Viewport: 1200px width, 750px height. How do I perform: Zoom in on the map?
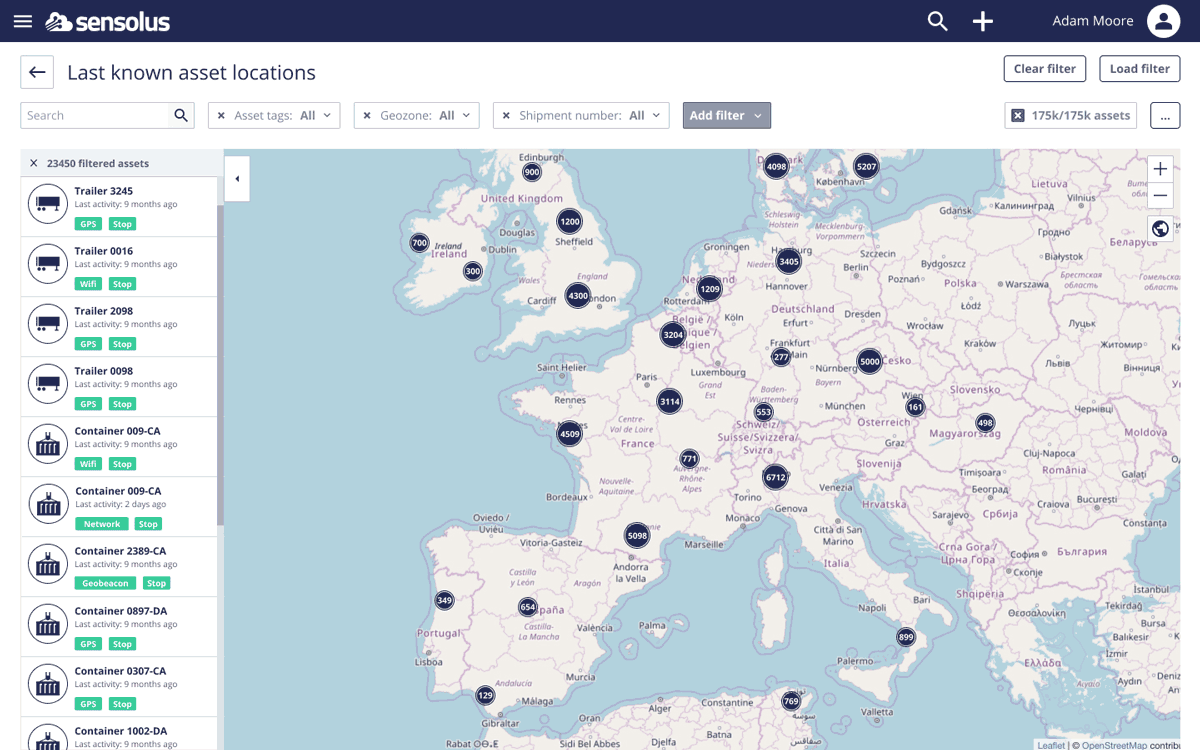tap(1160, 169)
